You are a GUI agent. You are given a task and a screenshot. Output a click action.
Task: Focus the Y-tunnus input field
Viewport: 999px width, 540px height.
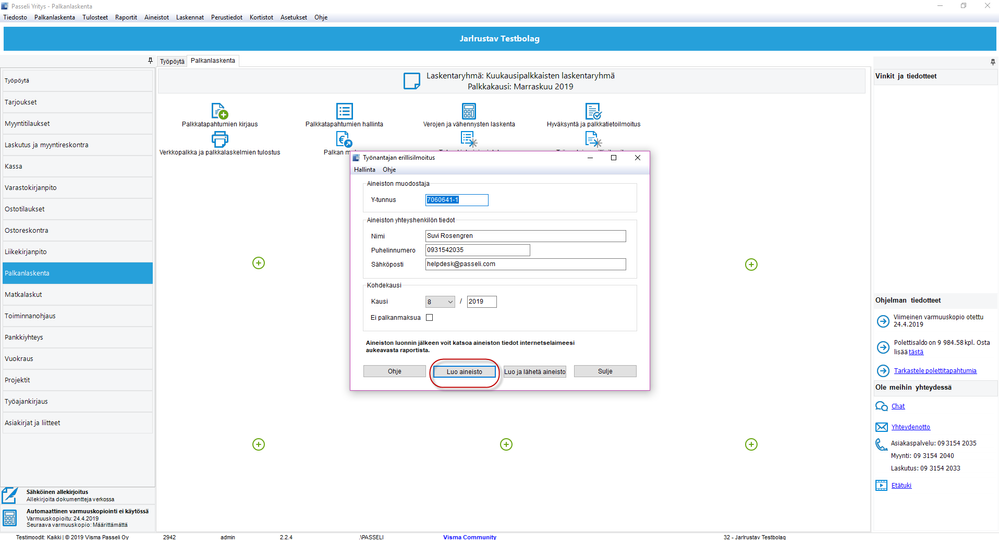[457, 200]
